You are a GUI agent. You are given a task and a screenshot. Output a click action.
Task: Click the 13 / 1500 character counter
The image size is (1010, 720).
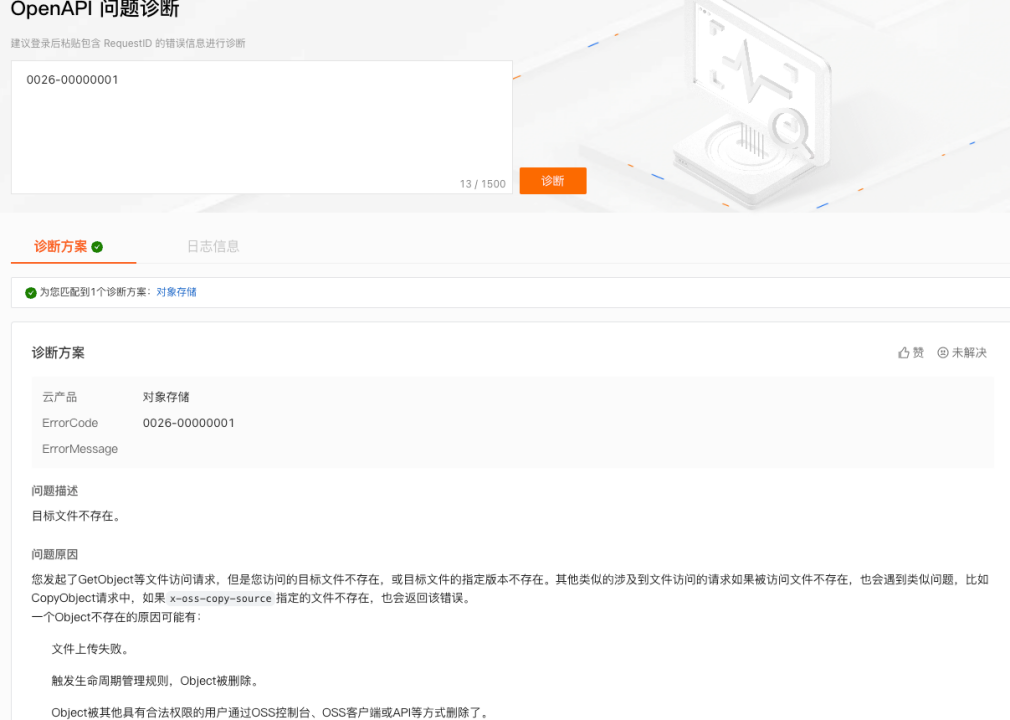coord(482,184)
